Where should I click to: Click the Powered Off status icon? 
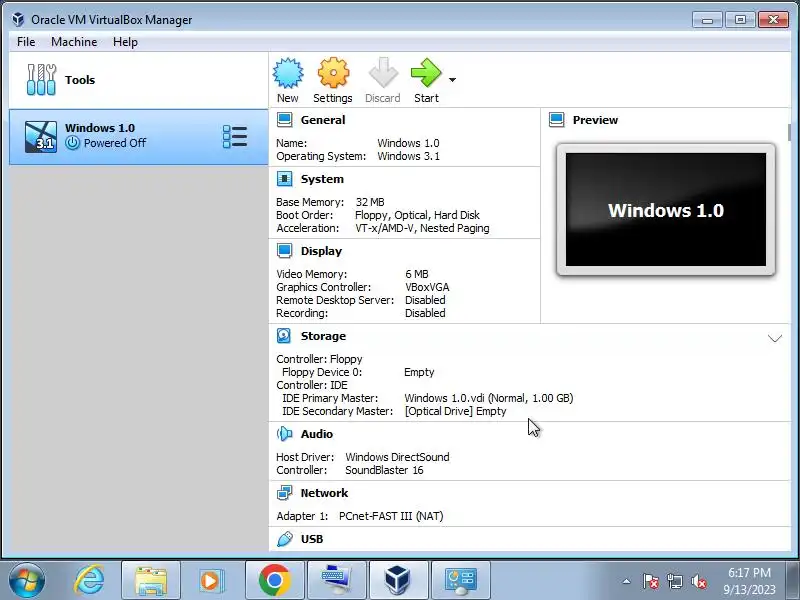click(72, 143)
